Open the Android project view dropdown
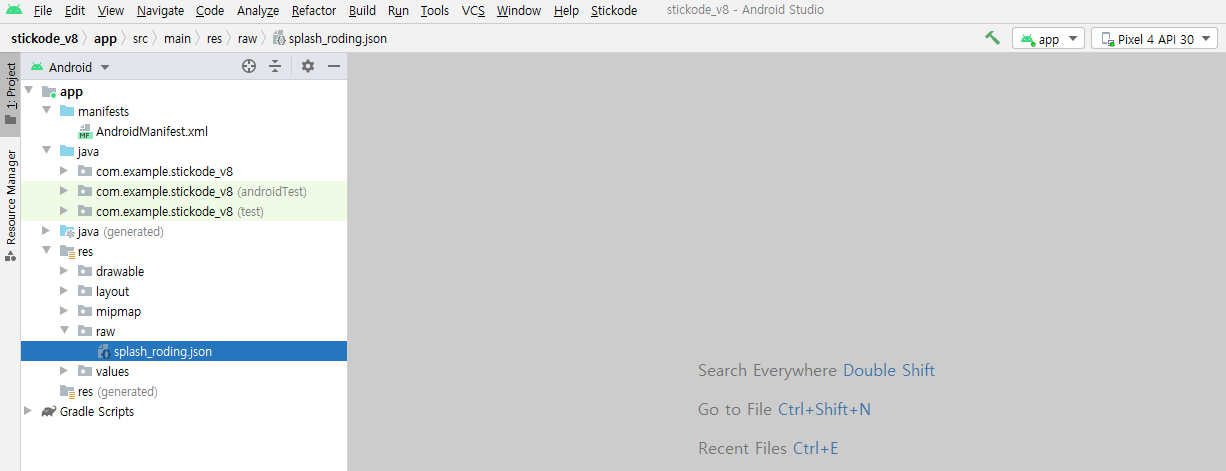 [x=70, y=67]
